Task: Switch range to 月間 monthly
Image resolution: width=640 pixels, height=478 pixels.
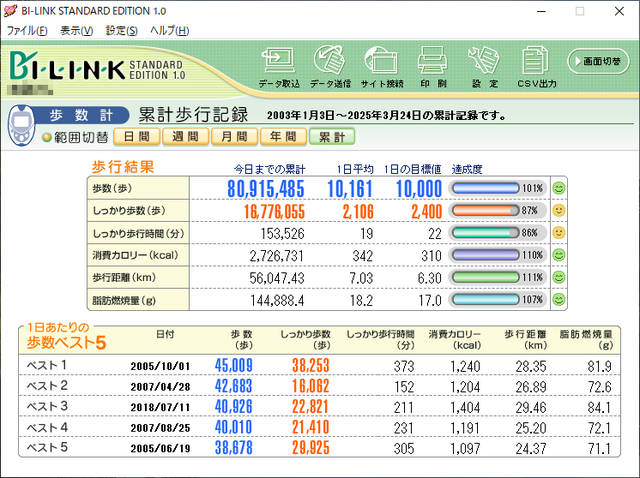Action: [x=235, y=137]
